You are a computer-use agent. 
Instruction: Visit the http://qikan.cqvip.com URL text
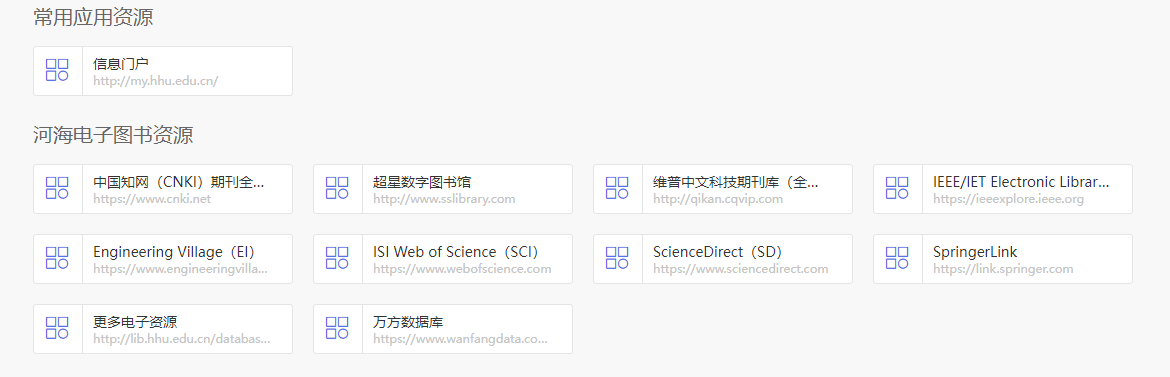[718, 199]
